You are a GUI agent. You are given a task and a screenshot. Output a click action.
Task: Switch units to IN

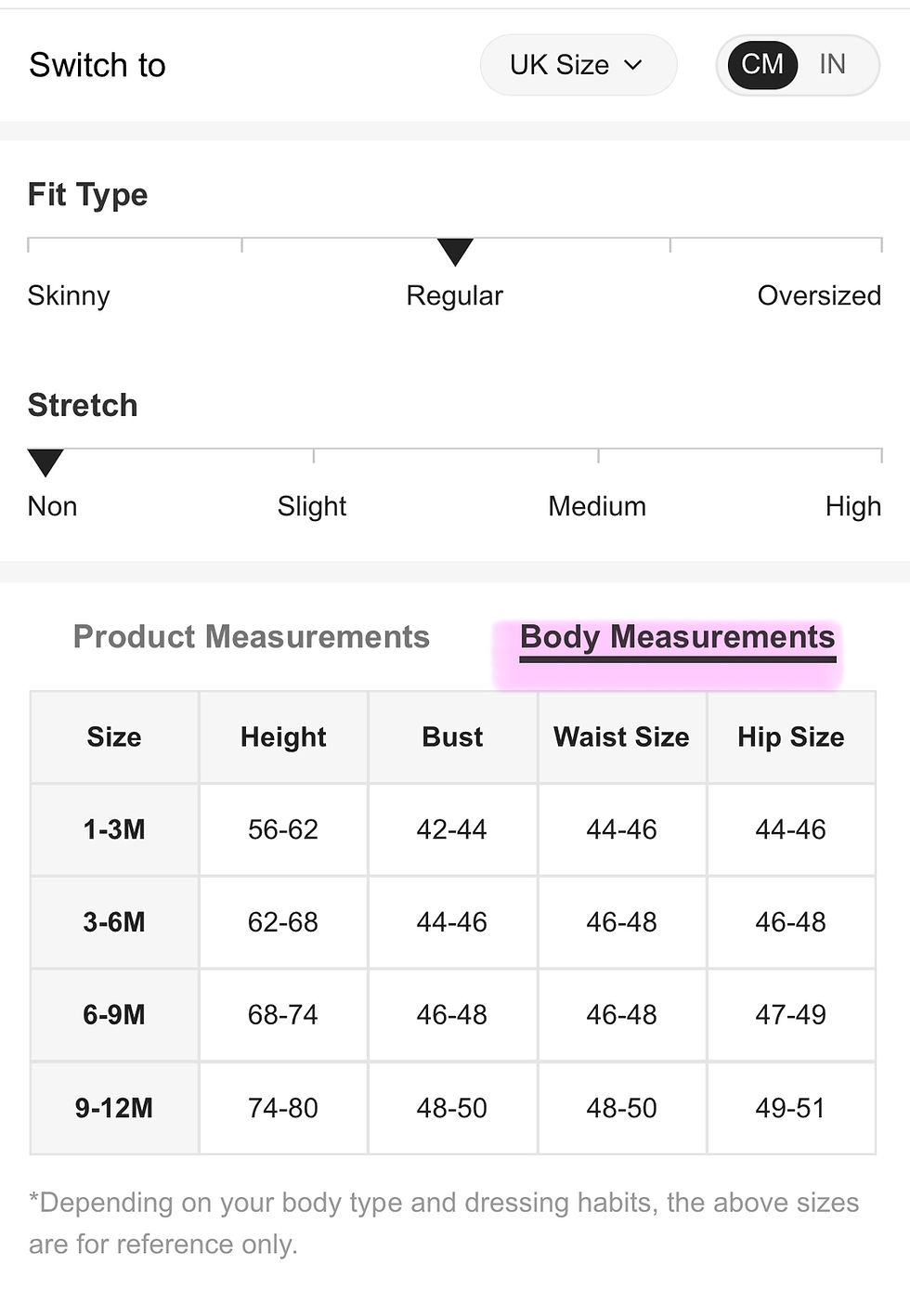832,65
